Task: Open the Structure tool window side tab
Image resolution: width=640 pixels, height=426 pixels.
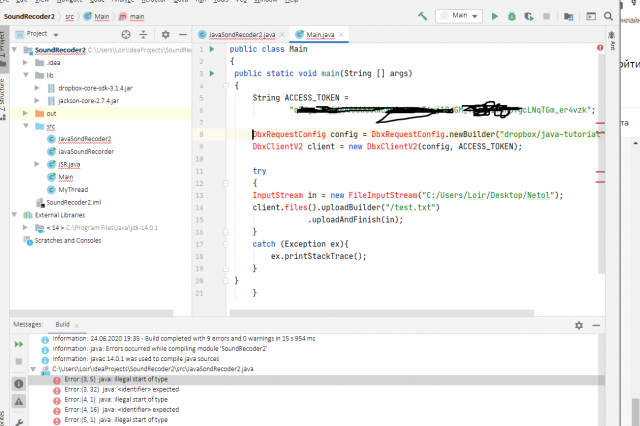Action: click(3, 99)
